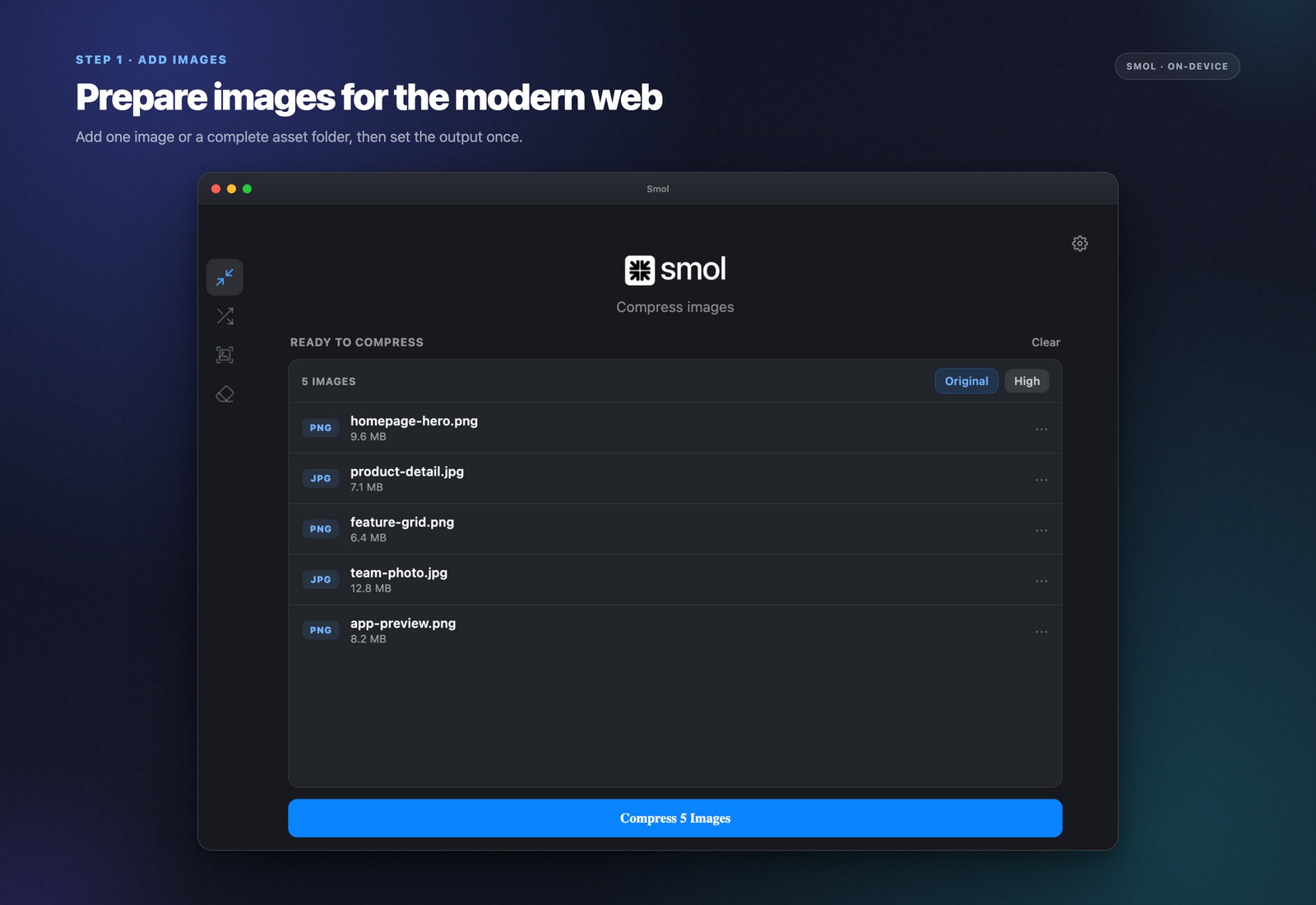Open more options for homepage-hero.png
This screenshot has height=905, width=1316.
click(1041, 429)
